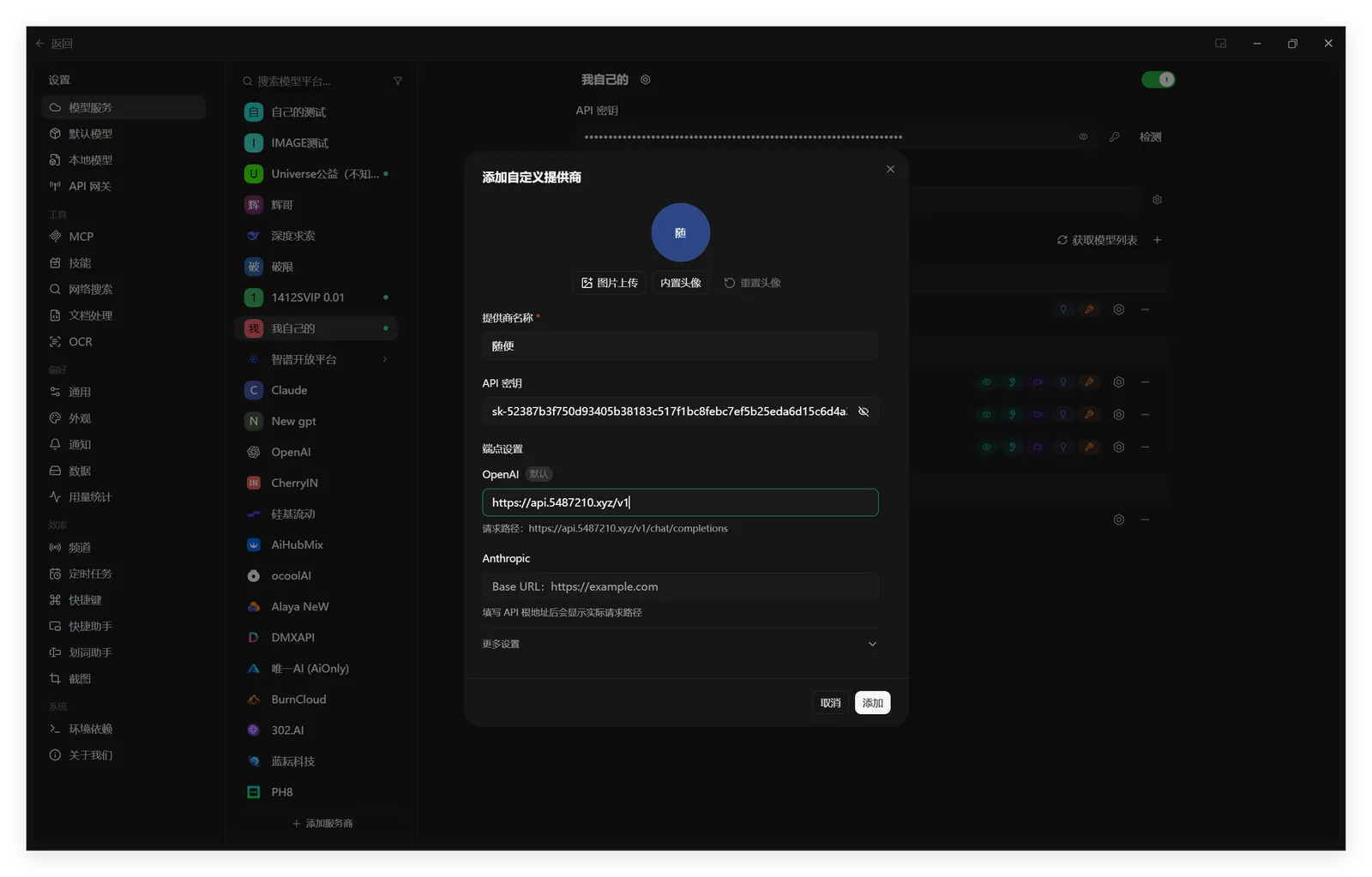The image size is (1372, 877).
Task: Click the 重置头像 reset avatar icon
Action: coord(730,283)
